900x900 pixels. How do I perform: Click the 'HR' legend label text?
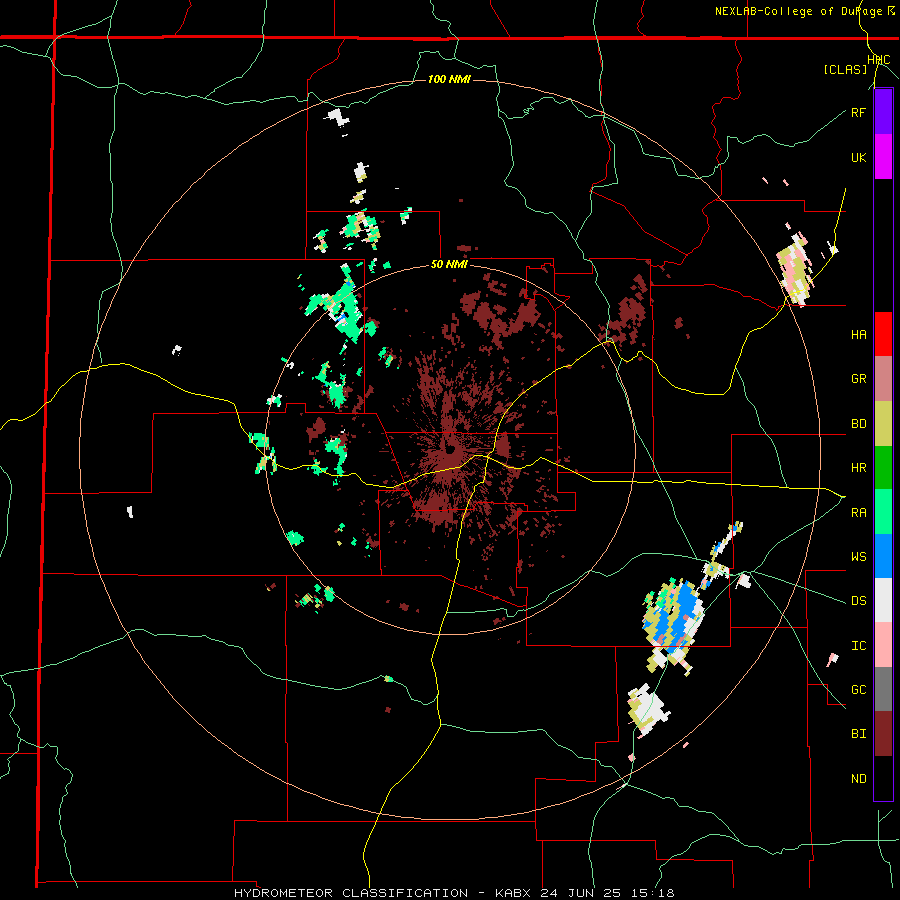858,468
